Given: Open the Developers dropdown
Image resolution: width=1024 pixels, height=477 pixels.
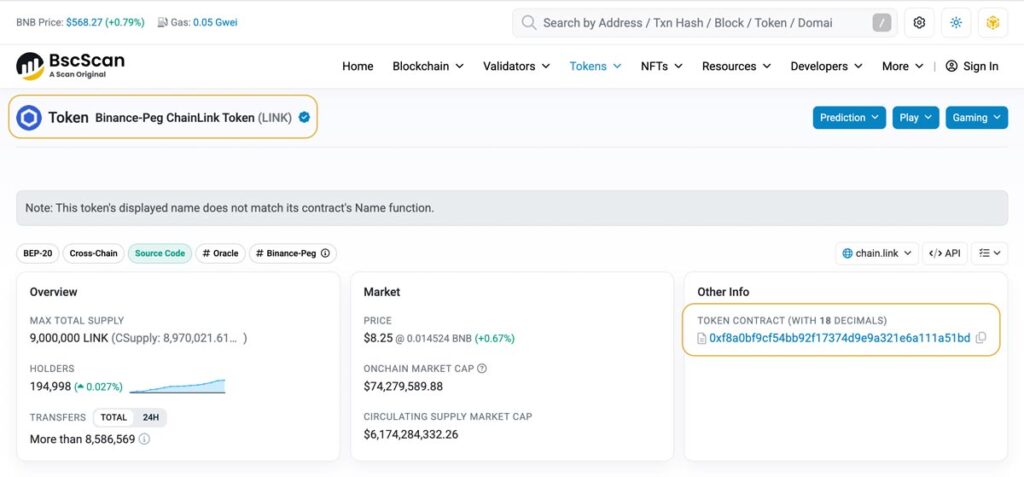Looking at the screenshot, I should pyautogui.click(x=827, y=66).
